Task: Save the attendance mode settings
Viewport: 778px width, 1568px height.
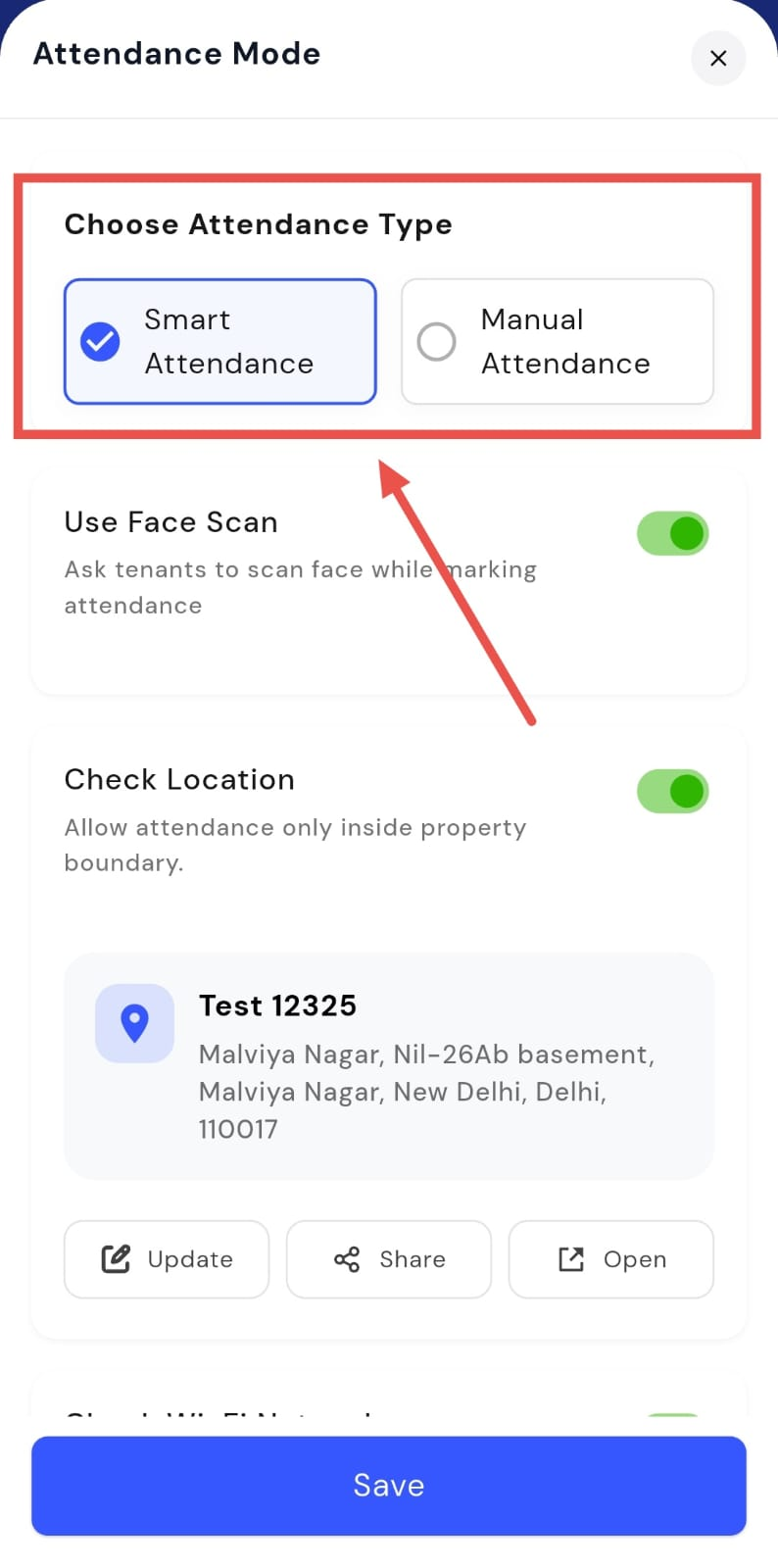Action: pos(389,1486)
